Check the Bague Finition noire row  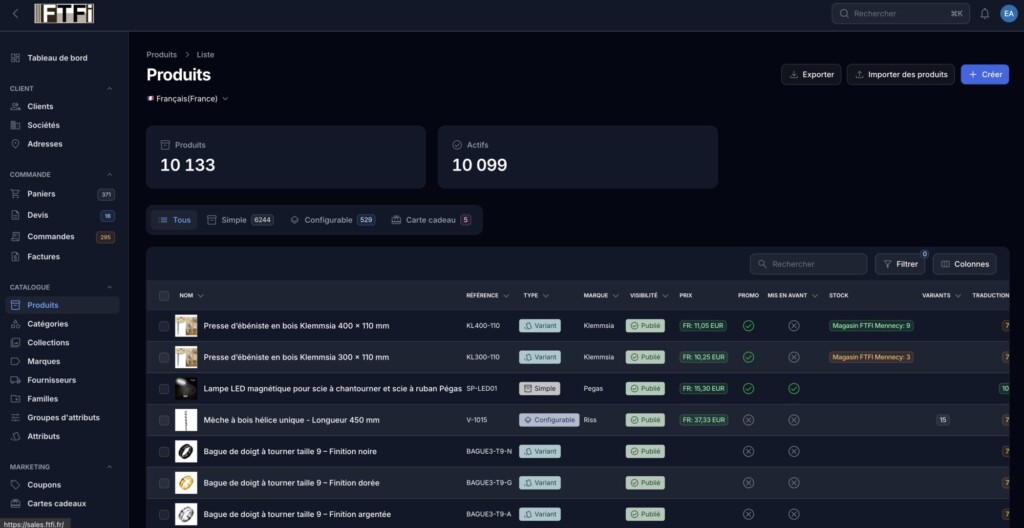[164, 452]
